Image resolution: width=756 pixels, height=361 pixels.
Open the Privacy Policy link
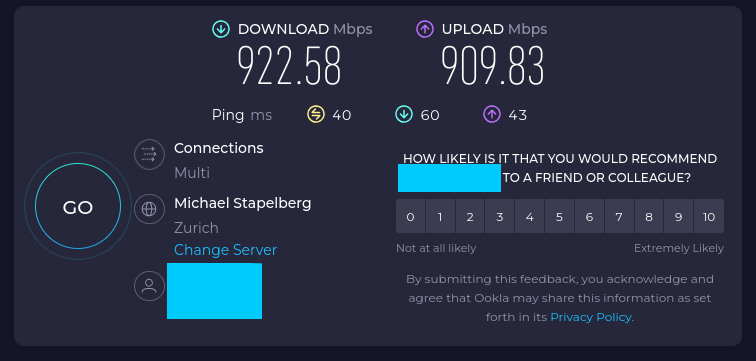591,317
